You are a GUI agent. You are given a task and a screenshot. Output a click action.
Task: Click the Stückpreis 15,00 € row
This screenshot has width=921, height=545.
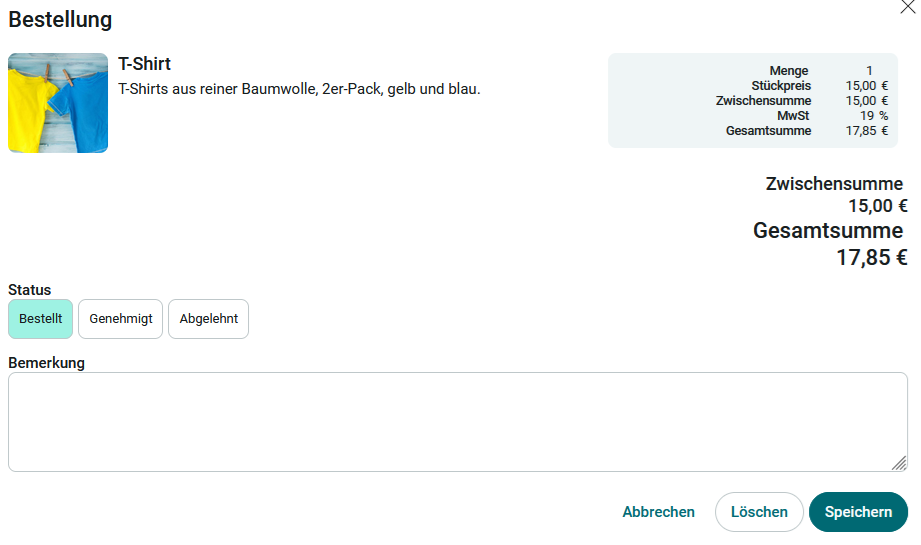[820, 86]
